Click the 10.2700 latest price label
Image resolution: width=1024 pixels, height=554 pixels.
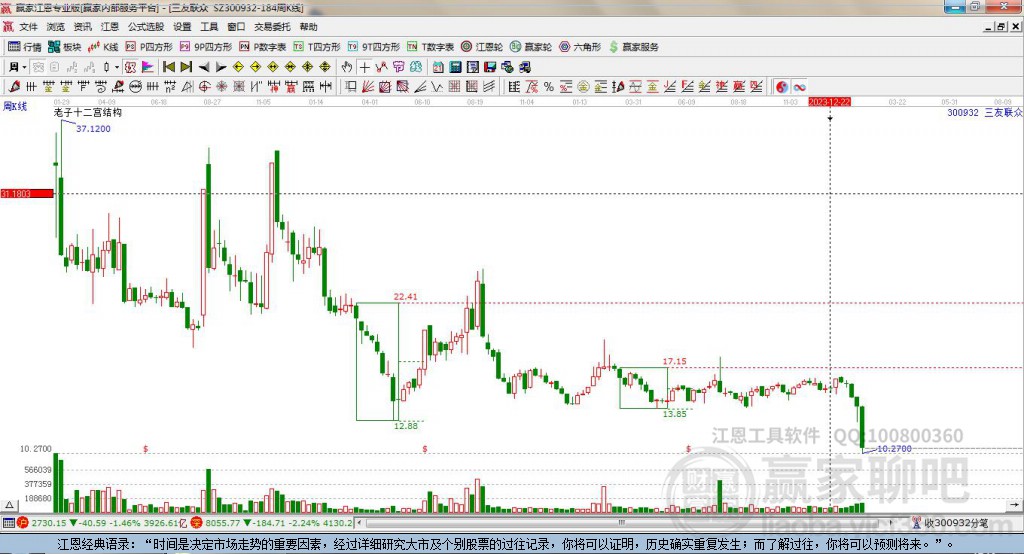(x=894, y=449)
